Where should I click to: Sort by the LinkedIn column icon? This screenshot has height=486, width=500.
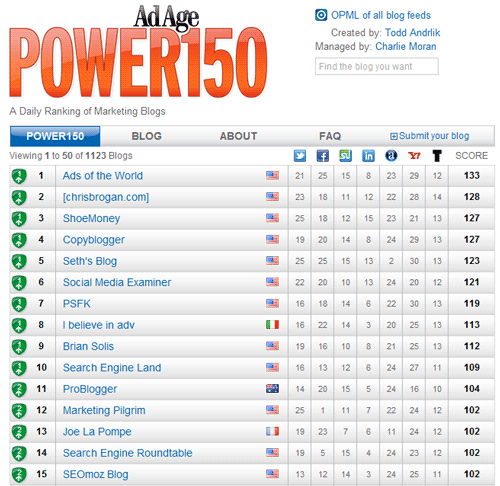(368, 156)
